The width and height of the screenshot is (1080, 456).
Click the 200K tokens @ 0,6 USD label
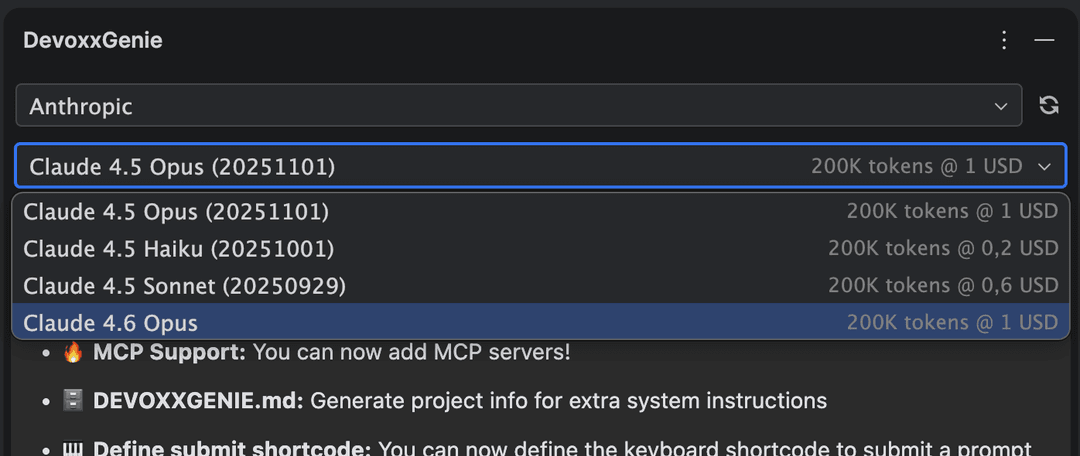pos(943,285)
